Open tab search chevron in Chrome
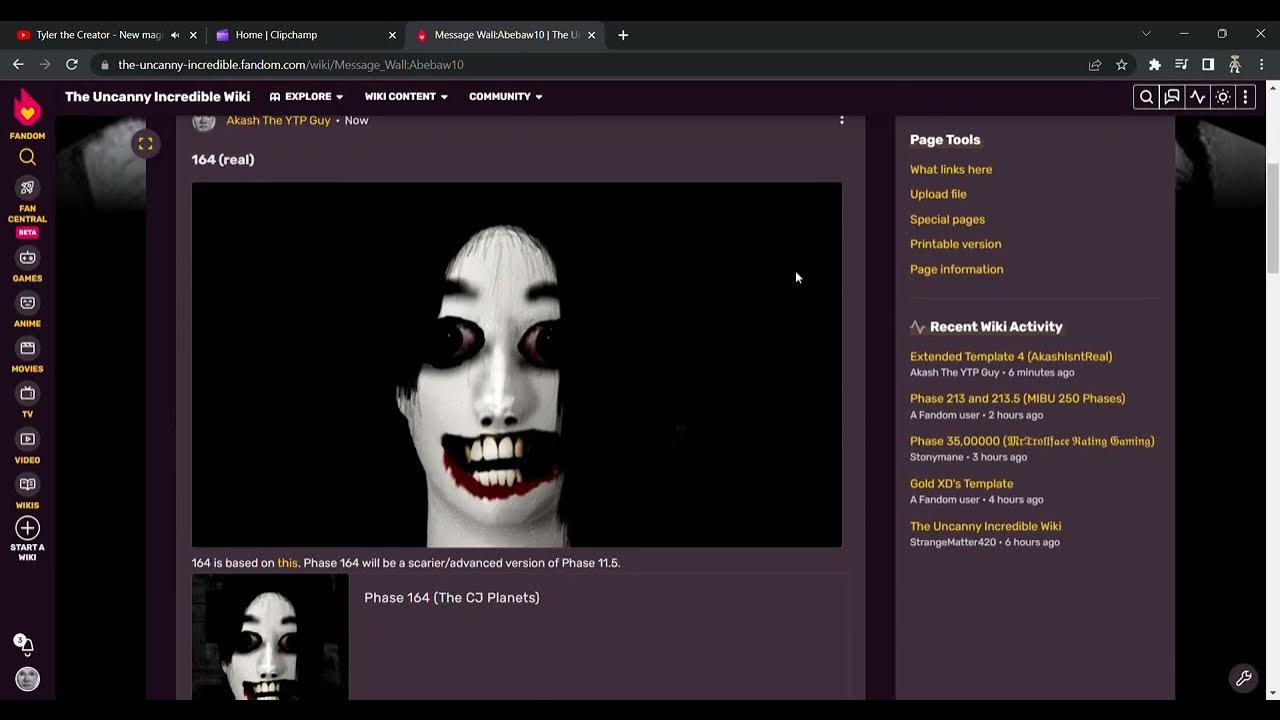 click(1146, 34)
